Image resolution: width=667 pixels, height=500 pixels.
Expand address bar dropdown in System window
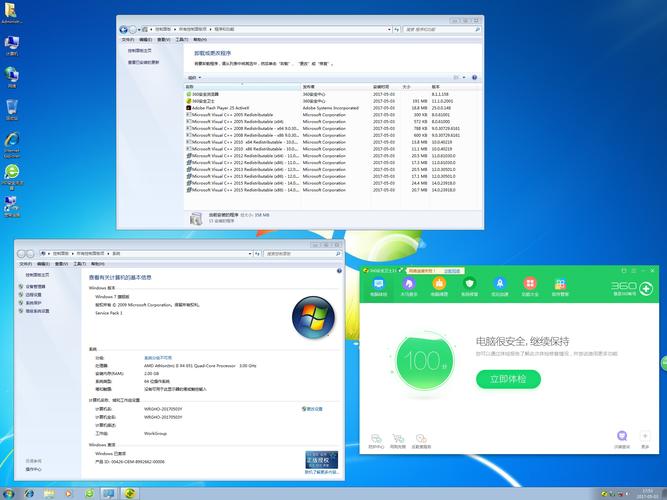click(250, 254)
